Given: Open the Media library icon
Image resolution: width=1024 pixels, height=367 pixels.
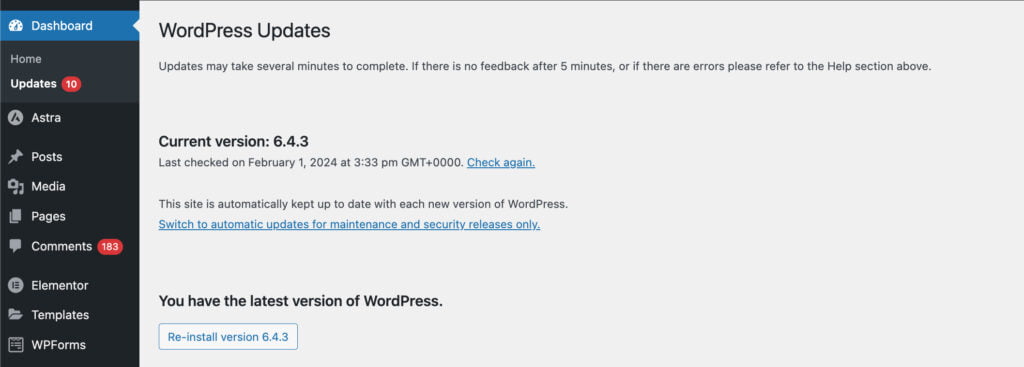Looking at the screenshot, I should 16,187.
